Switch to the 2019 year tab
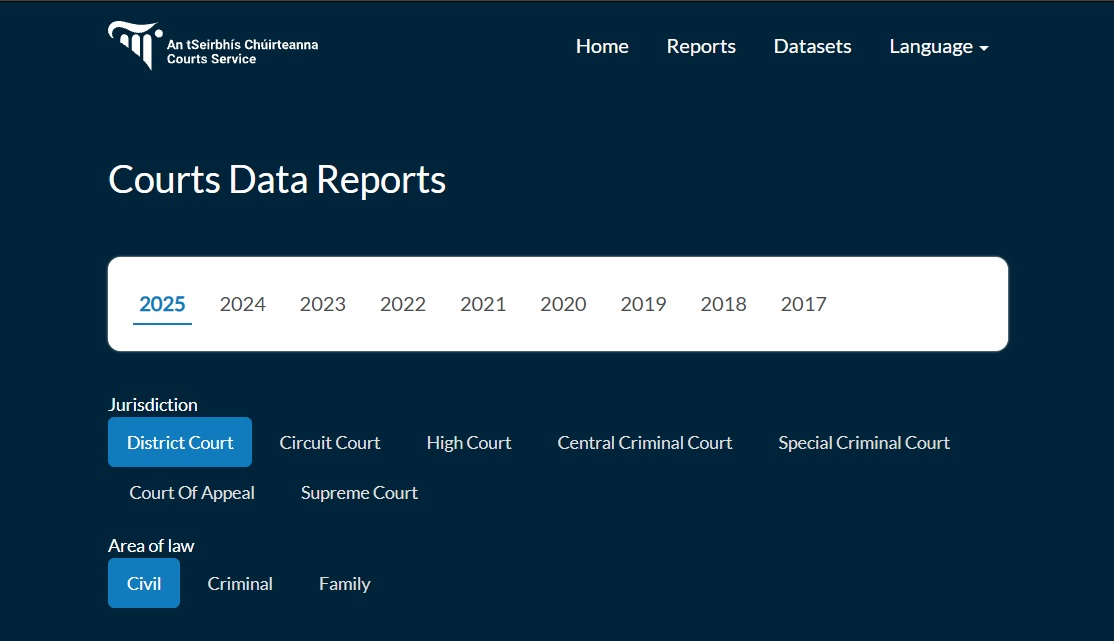 [644, 304]
